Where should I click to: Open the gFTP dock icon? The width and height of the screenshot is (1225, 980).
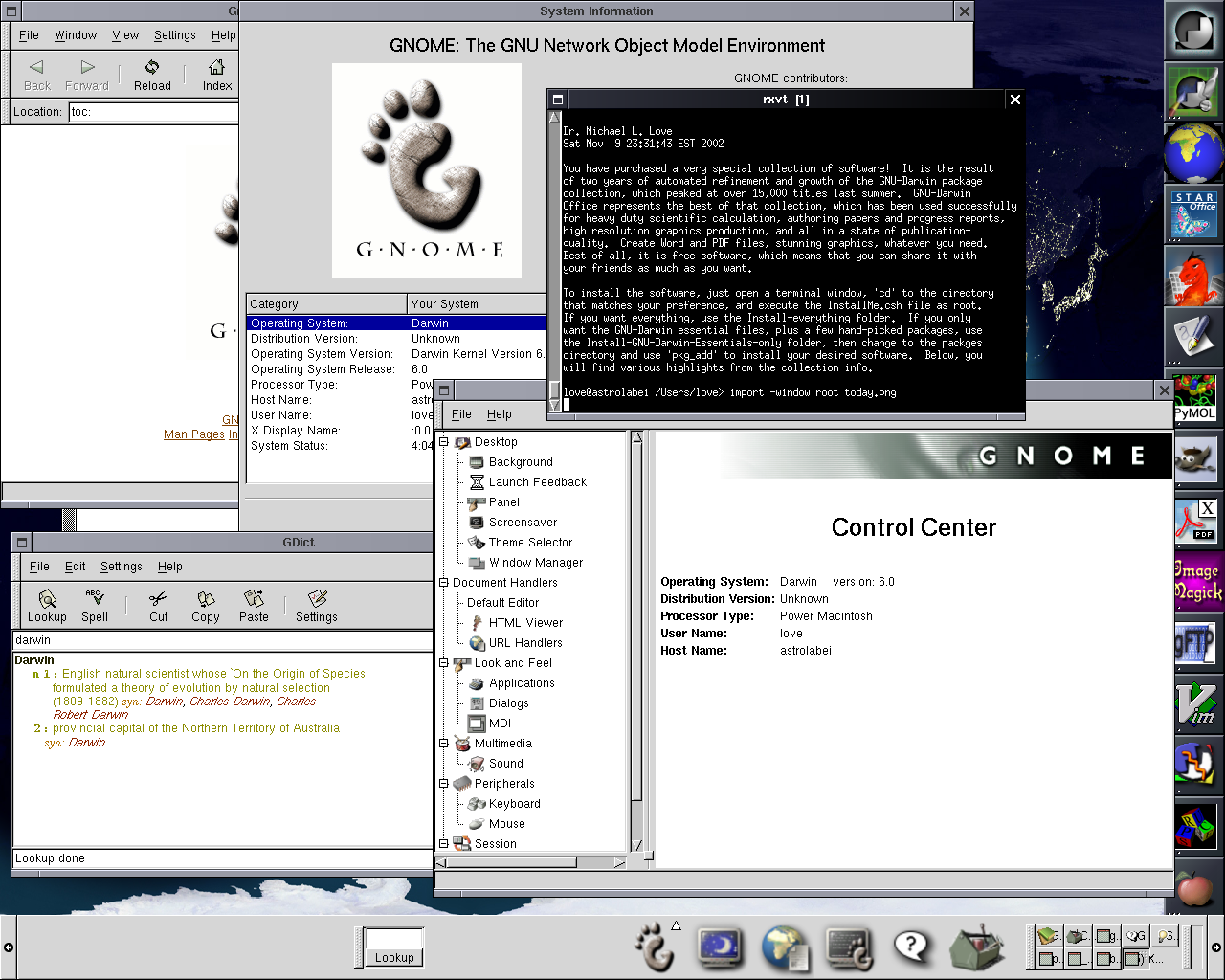(x=1194, y=643)
